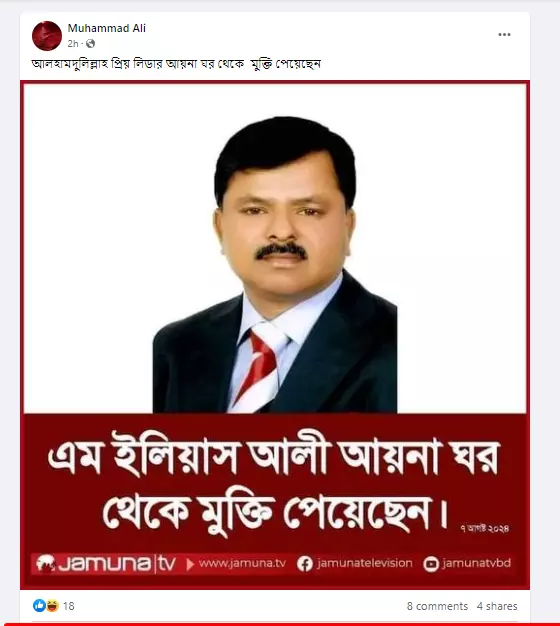
Task: Click the Haha laughing reaction emoji
Action: (x=52, y=606)
